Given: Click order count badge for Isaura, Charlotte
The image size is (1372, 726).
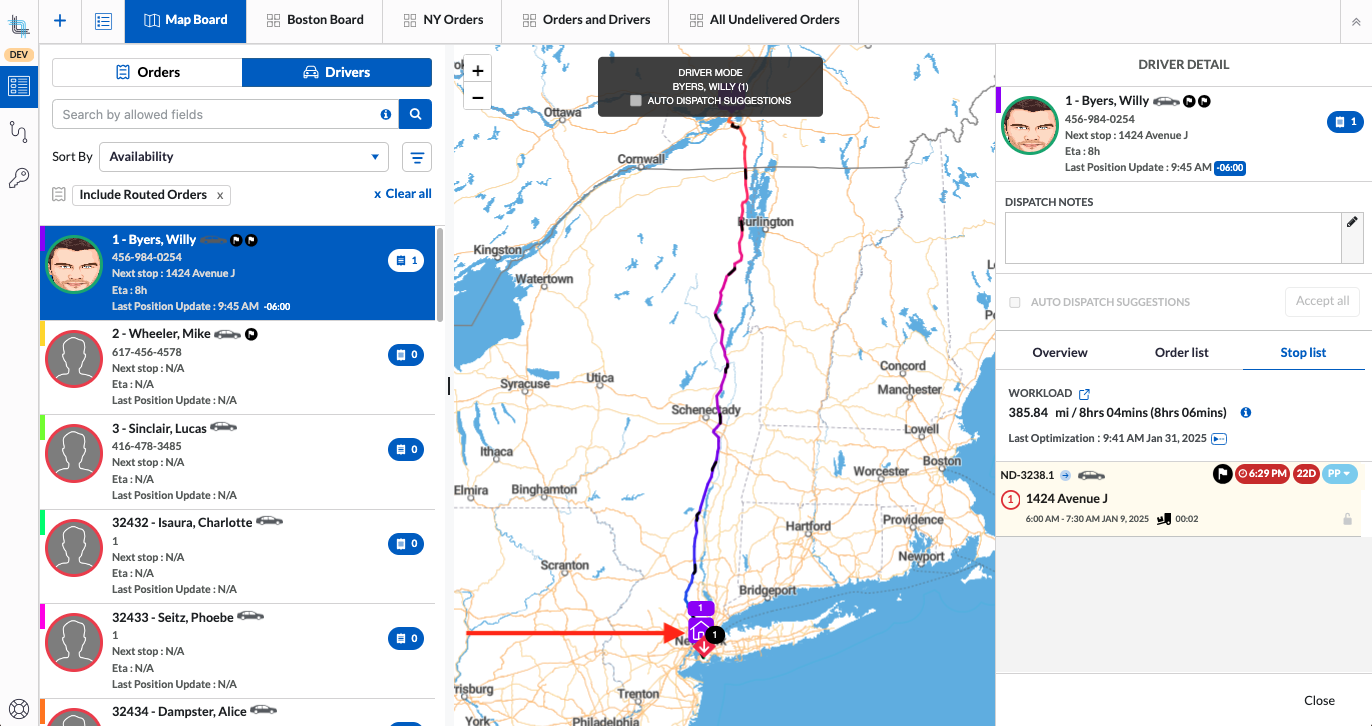Looking at the screenshot, I should click(405, 543).
